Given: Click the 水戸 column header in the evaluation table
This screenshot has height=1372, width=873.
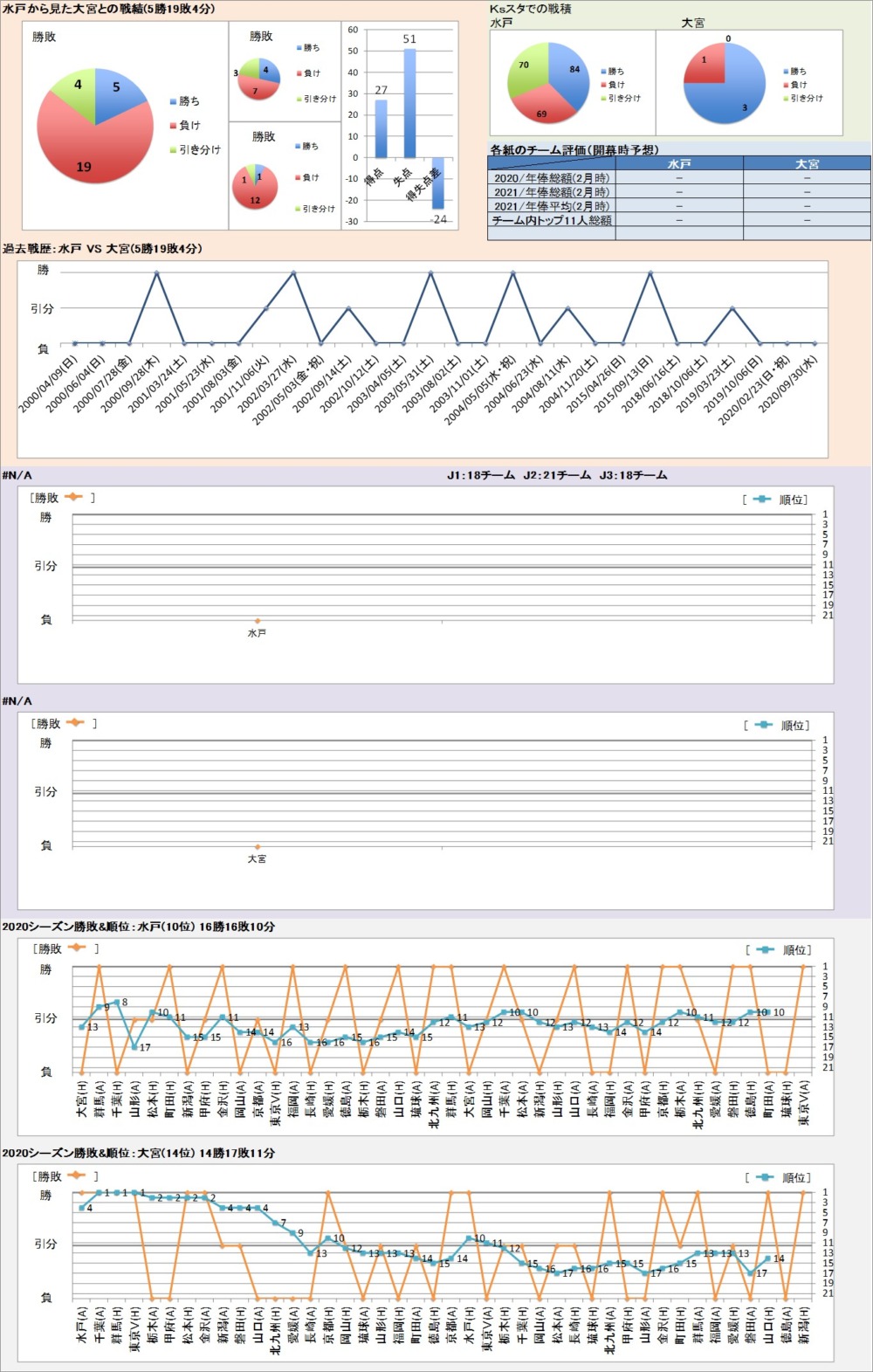Looking at the screenshot, I should (678, 163).
